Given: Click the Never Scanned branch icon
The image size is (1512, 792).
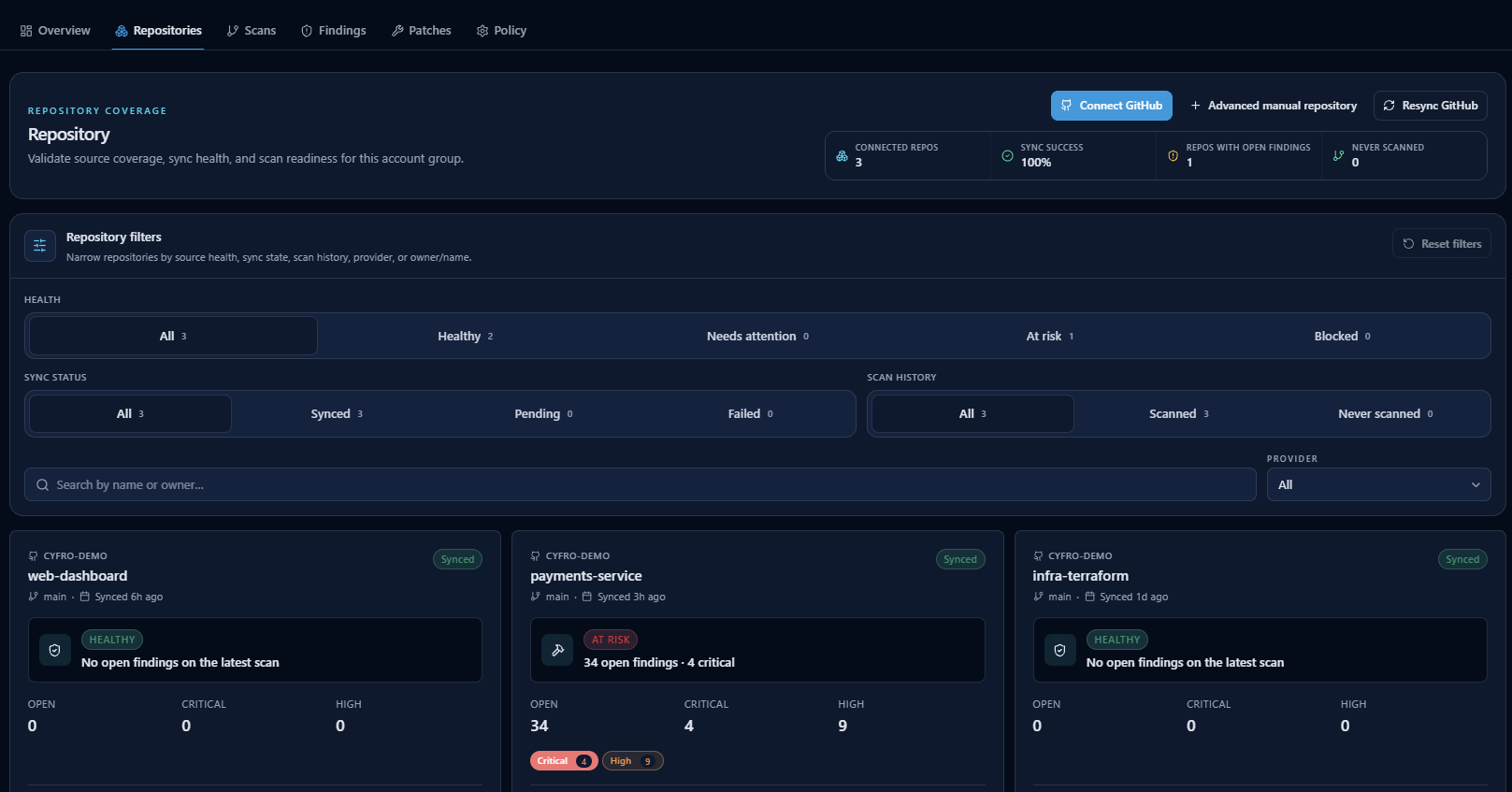Looking at the screenshot, I should pyautogui.click(x=1338, y=156).
